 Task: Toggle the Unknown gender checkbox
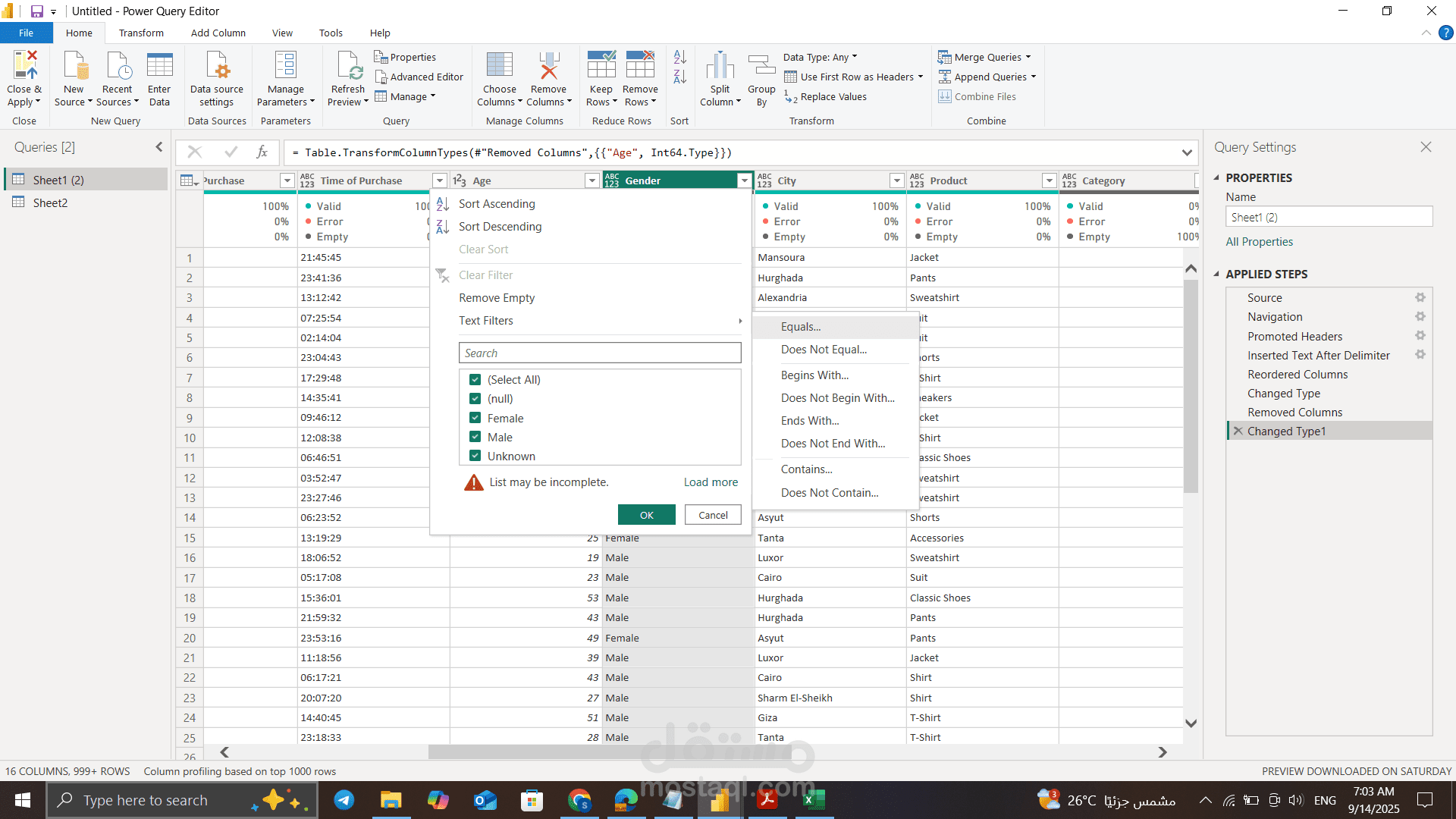475,456
